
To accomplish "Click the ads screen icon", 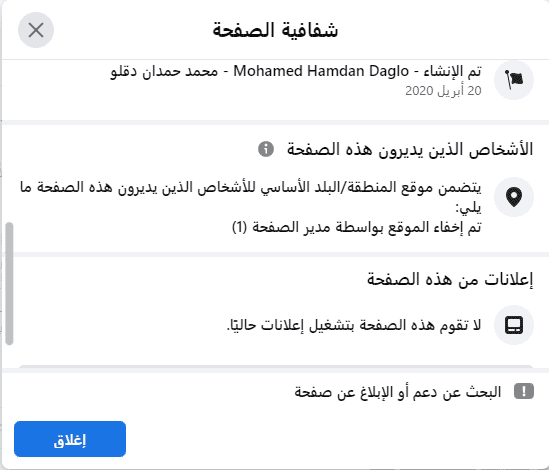I will coord(514,325).
